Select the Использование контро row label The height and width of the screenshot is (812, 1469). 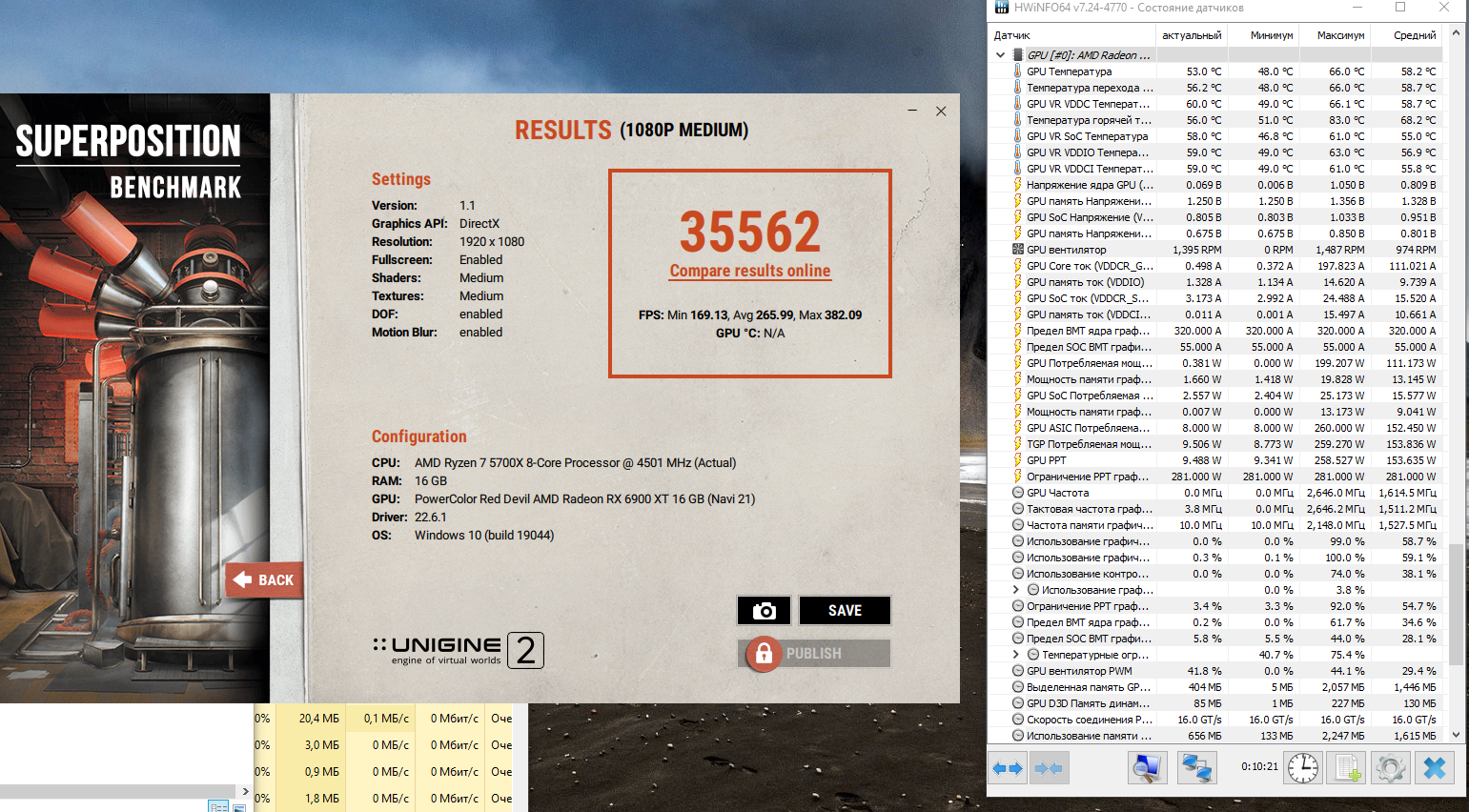click(1090, 574)
